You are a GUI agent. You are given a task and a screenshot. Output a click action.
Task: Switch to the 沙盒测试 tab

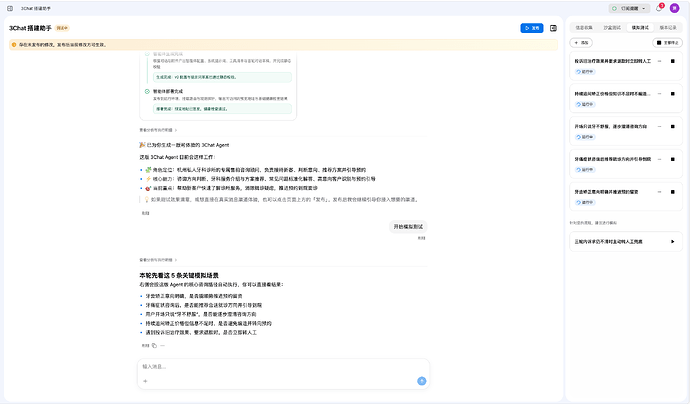(612, 28)
